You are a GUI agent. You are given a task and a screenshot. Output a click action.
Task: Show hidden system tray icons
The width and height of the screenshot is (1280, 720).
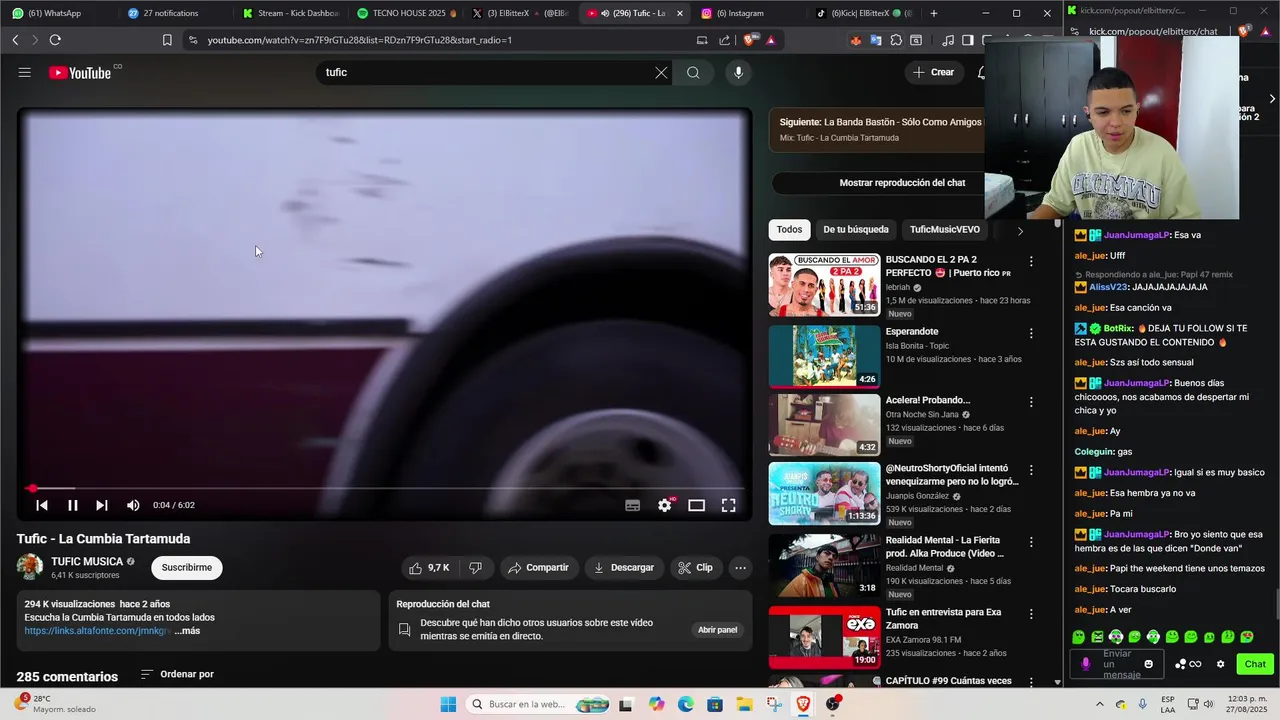(x=1099, y=704)
